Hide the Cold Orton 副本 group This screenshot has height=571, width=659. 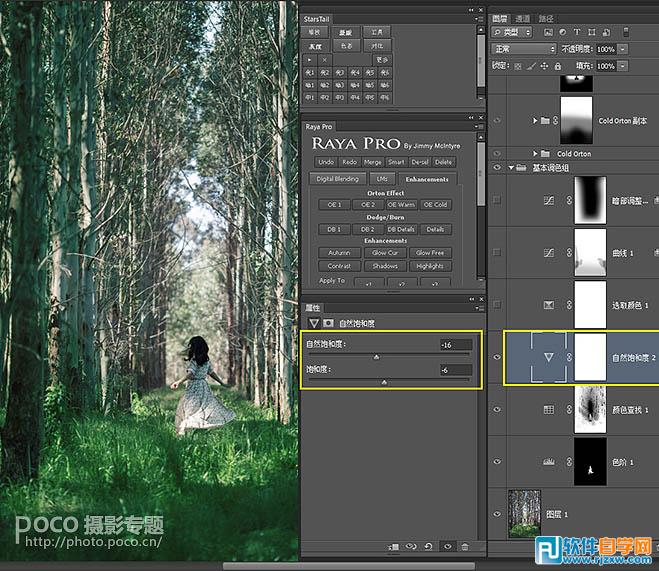point(497,121)
